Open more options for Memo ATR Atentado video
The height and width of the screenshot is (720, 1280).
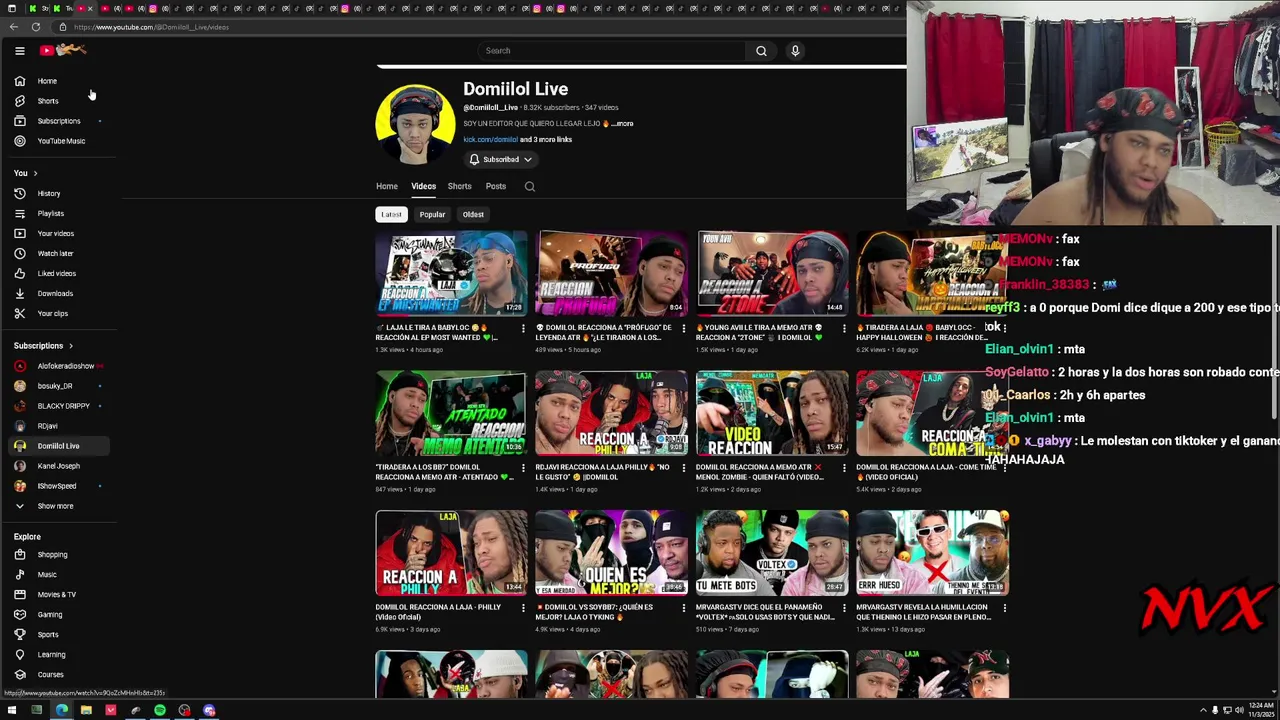coord(523,468)
